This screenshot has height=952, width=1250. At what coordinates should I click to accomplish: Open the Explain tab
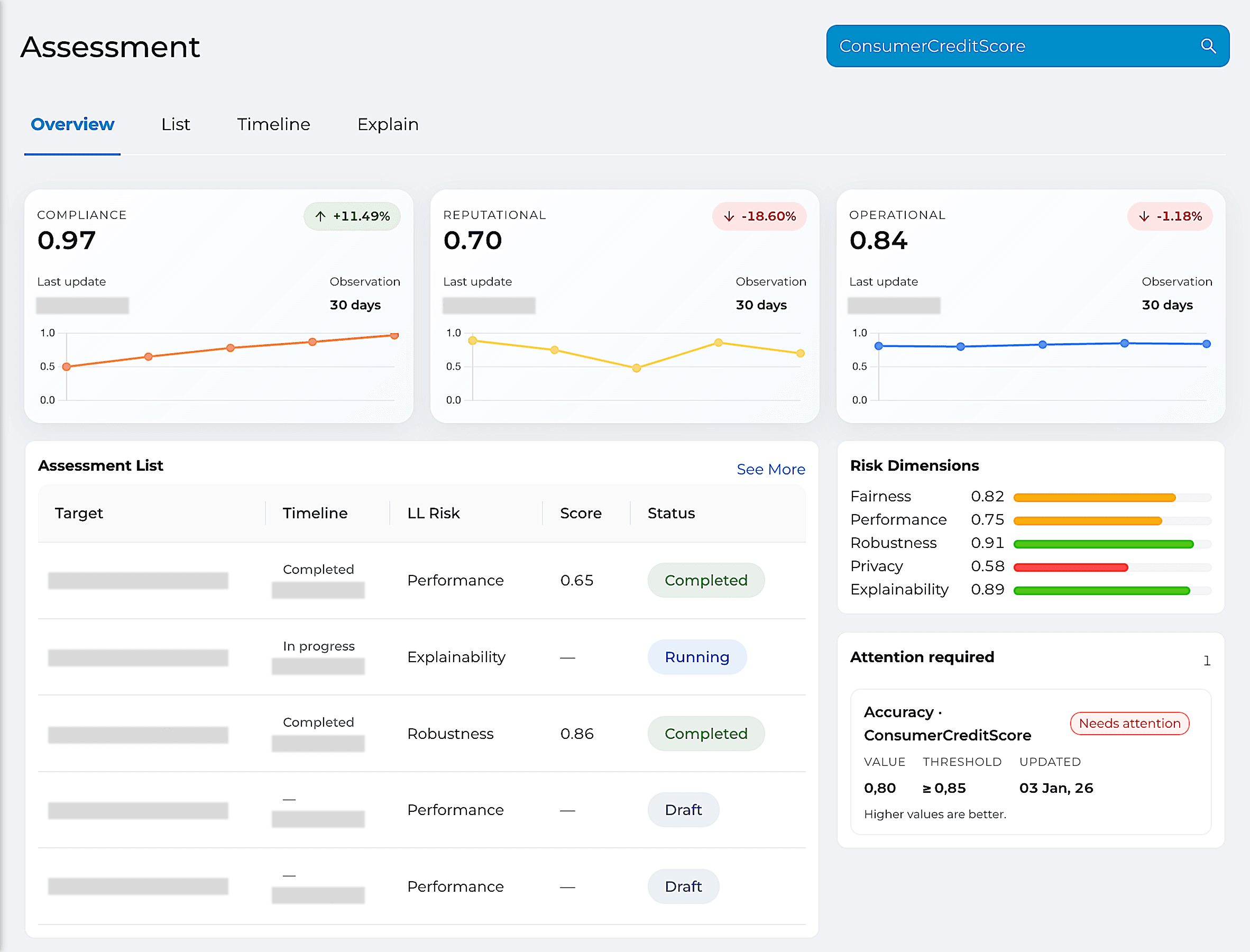click(x=388, y=124)
